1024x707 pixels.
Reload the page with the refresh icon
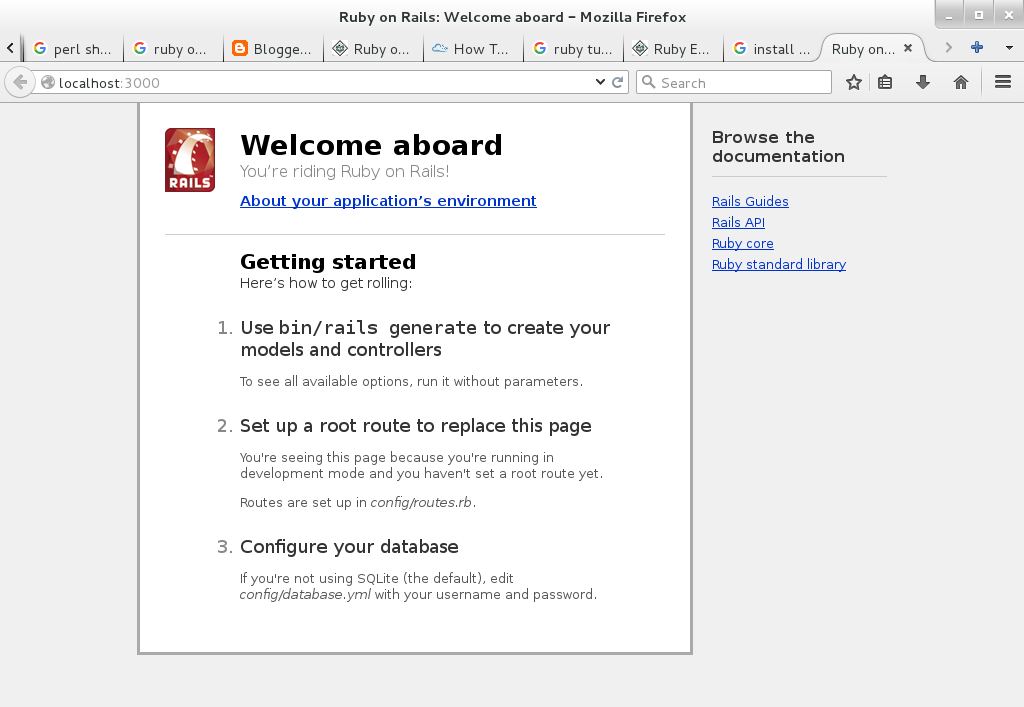point(617,82)
